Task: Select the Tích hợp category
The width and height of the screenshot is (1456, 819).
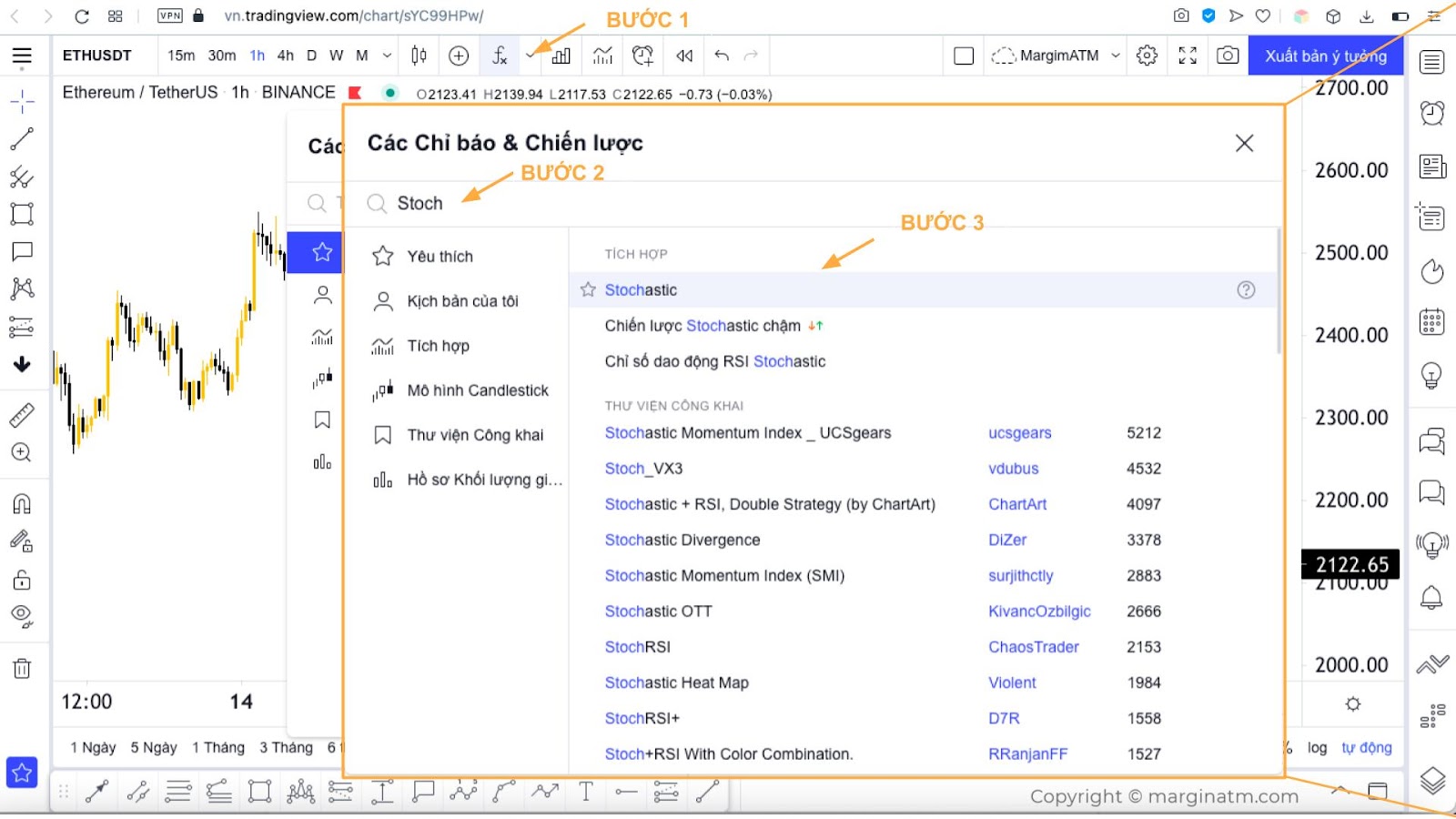Action: [455, 346]
